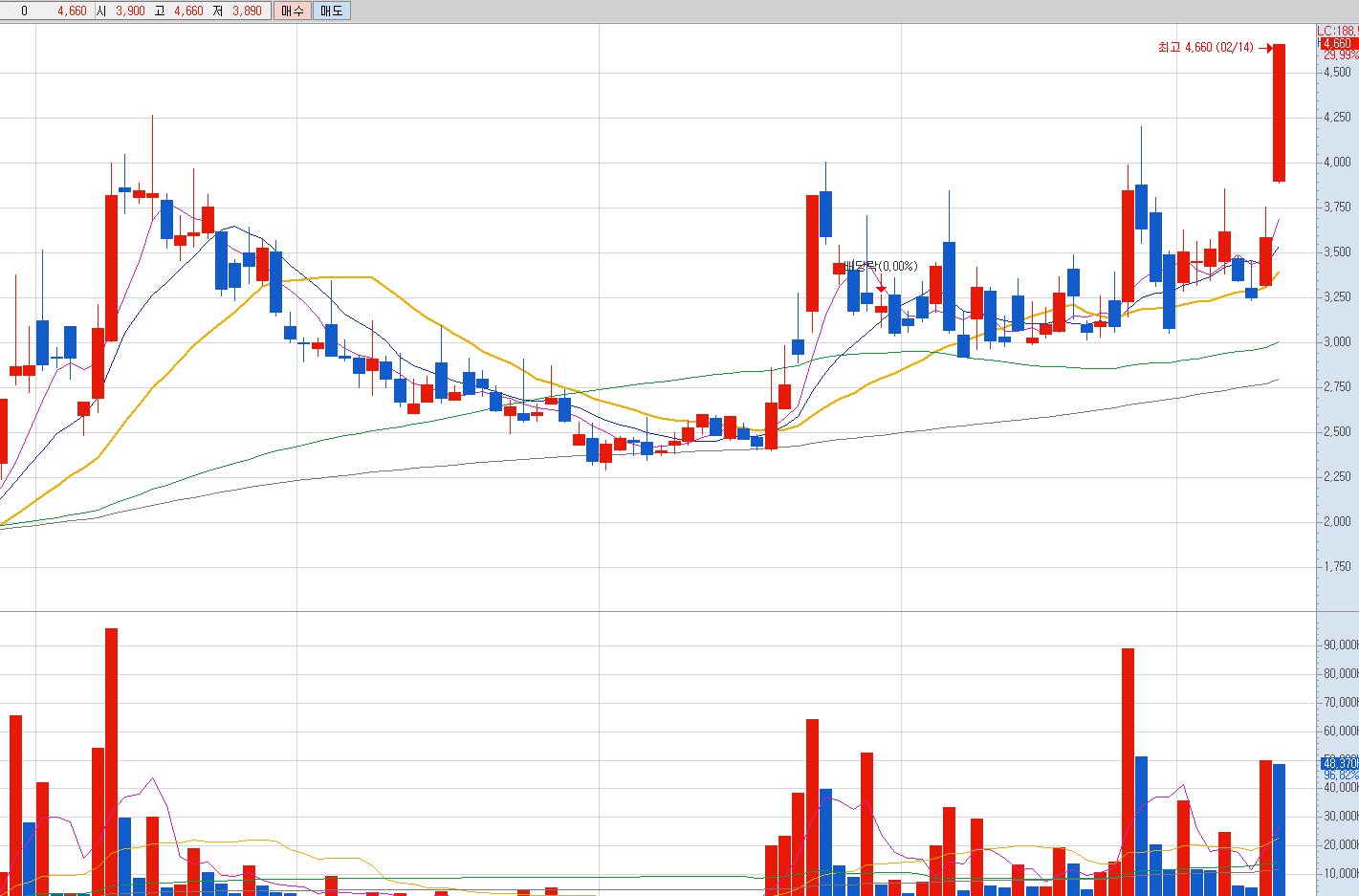1359x896 pixels.
Task: Select the low price value 3,890
Action: (x=247, y=11)
